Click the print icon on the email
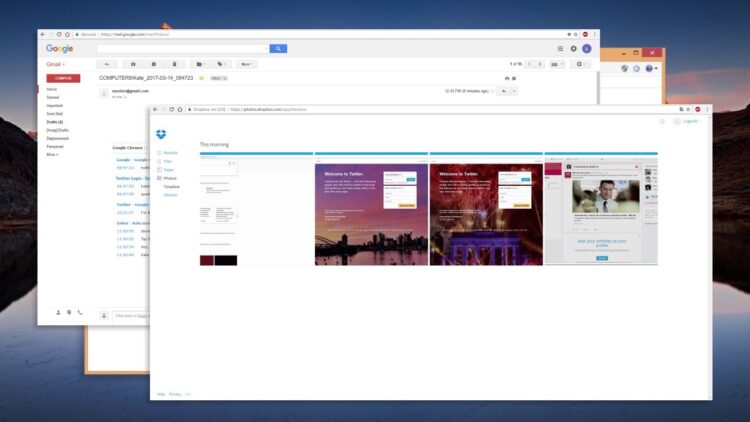The height and width of the screenshot is (422, 750). [x=507, y=78]
